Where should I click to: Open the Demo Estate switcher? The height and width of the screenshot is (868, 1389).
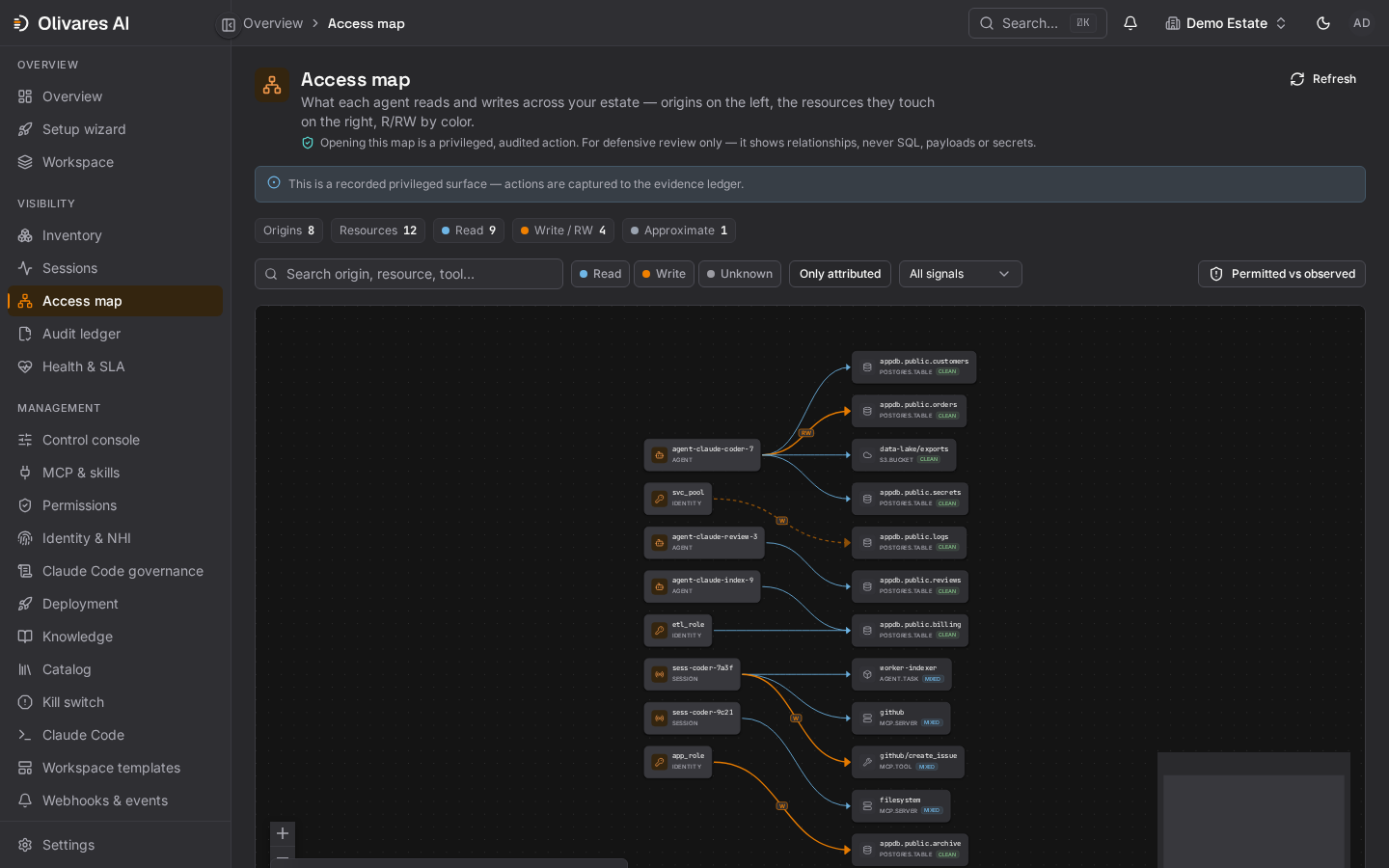1225,23
